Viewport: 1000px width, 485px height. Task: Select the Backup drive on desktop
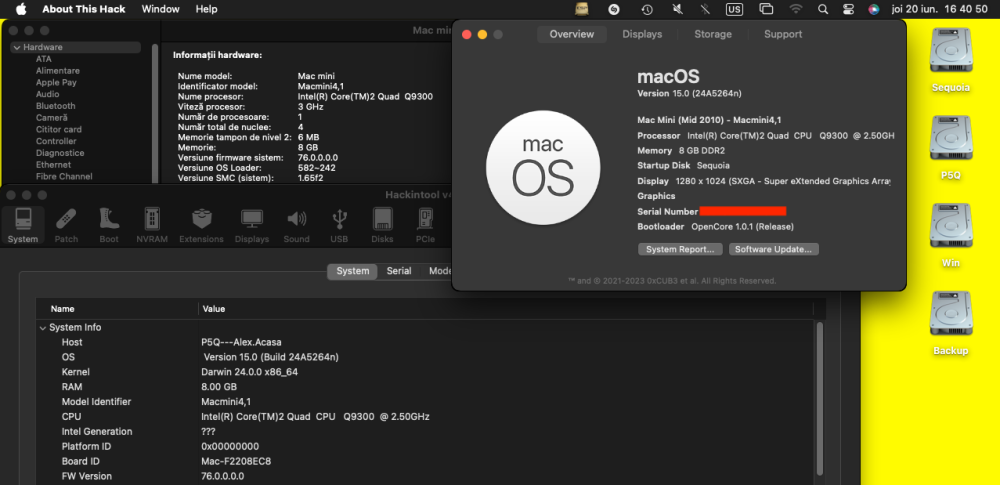(x=950, y=324)
